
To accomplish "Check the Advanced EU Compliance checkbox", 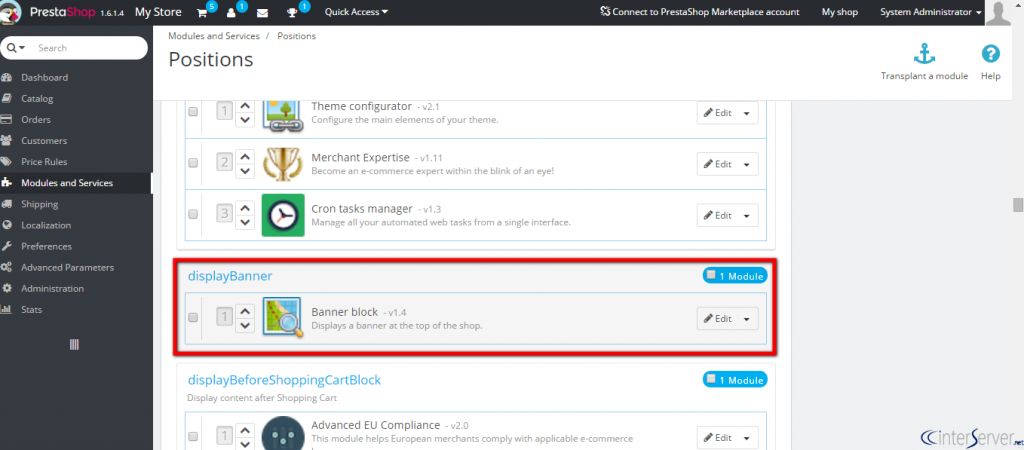I will click(x=193, y=436).
